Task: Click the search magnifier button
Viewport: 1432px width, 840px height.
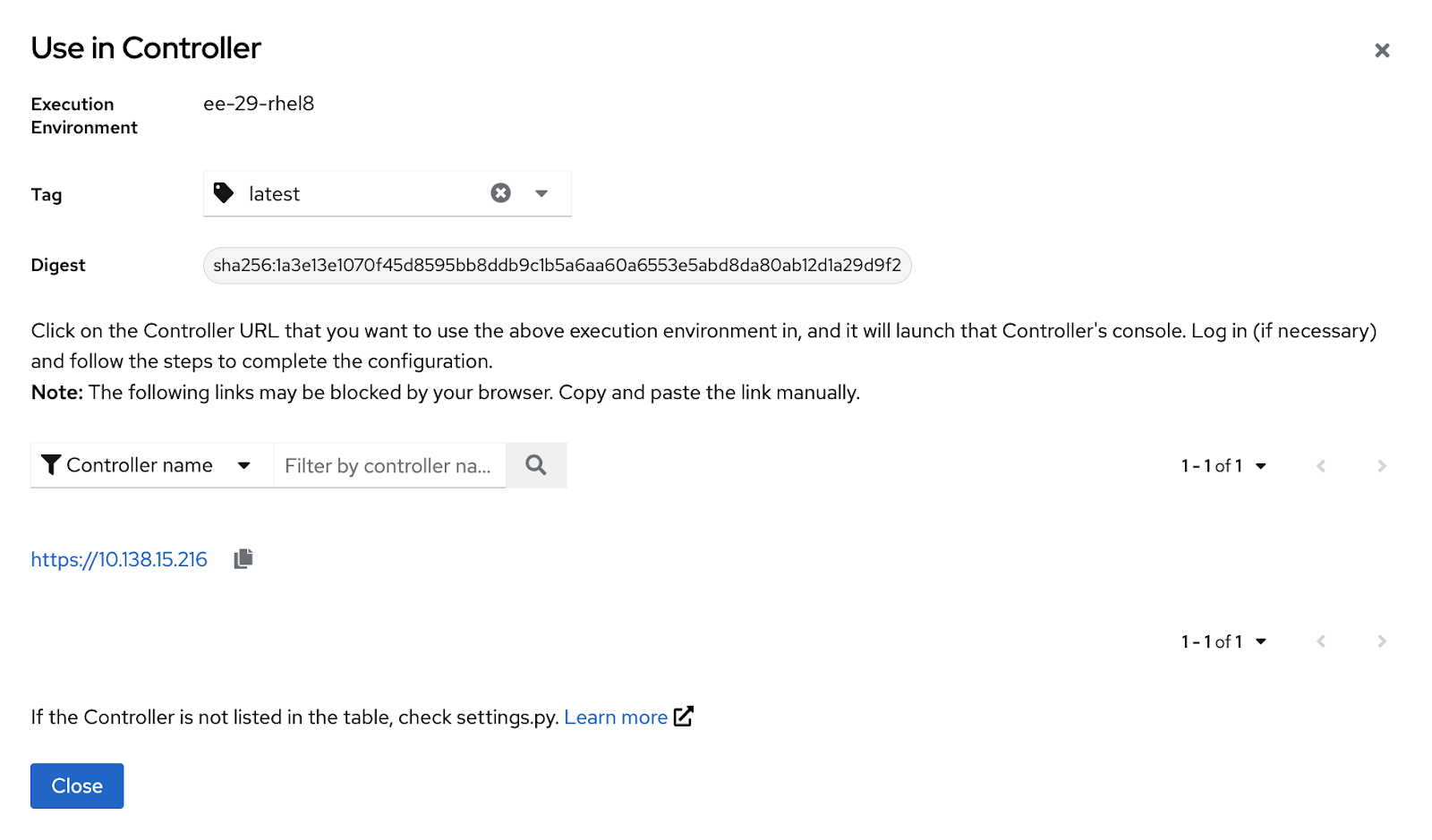Action: point(536,465)
